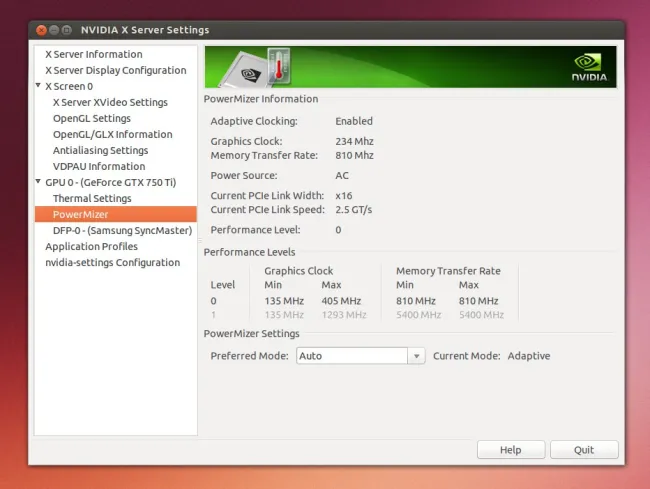
Task: Select X Screen 0 entry
Action: (x=69, y=86)
